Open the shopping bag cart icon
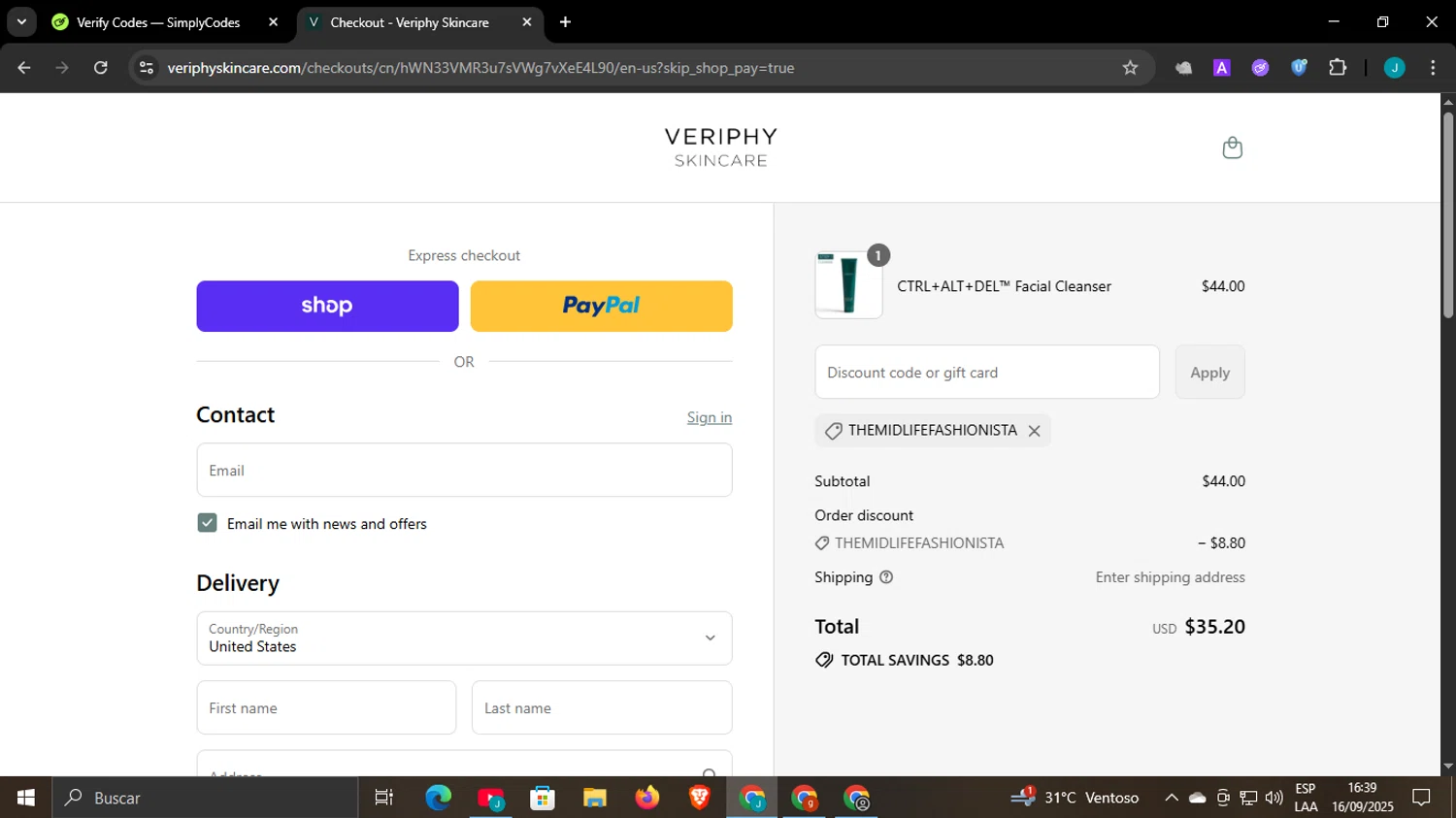1456x818 pixels. [x=1232, y=147]
